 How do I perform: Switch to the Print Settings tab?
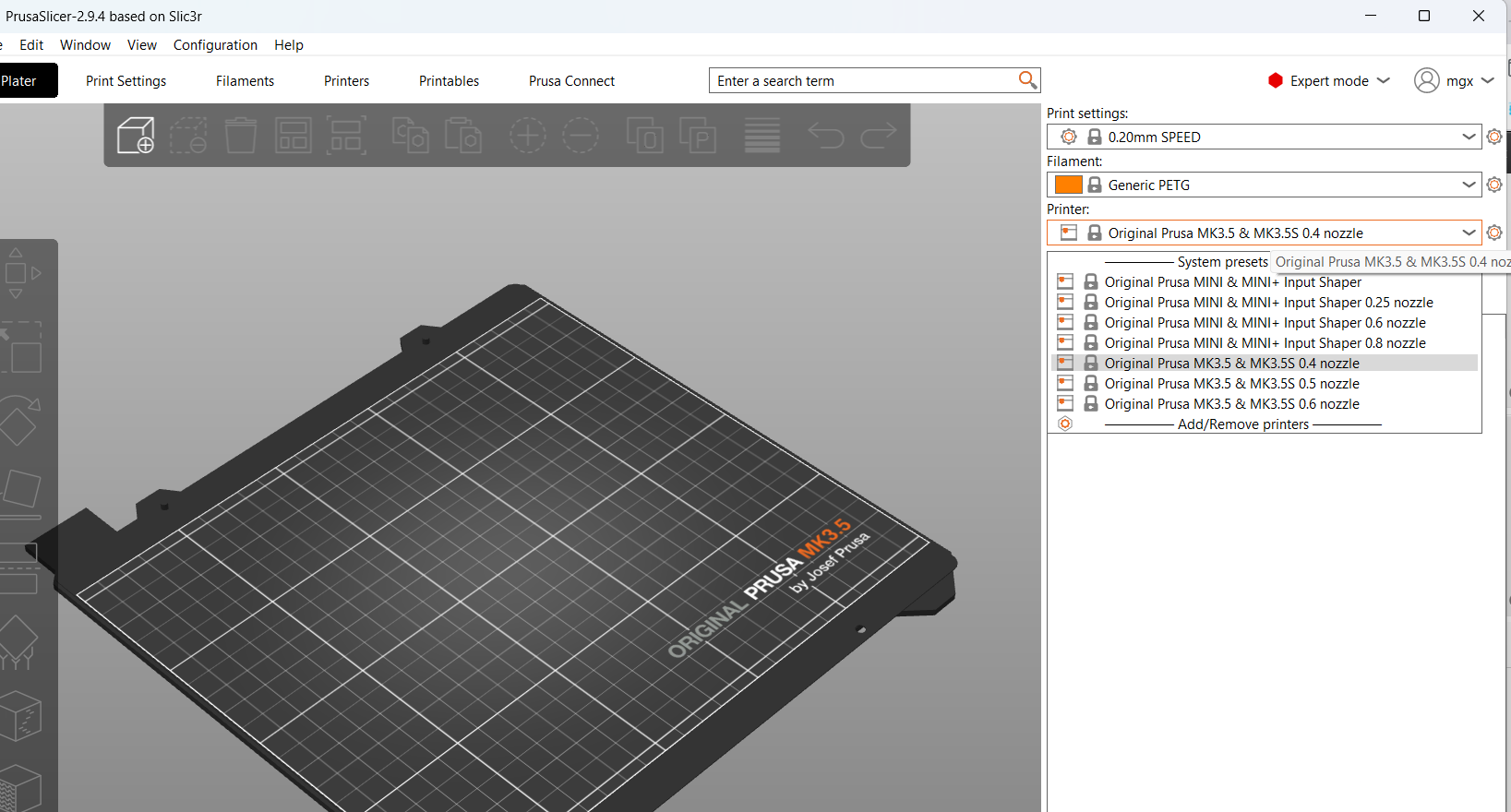click(x=126, y=81)
